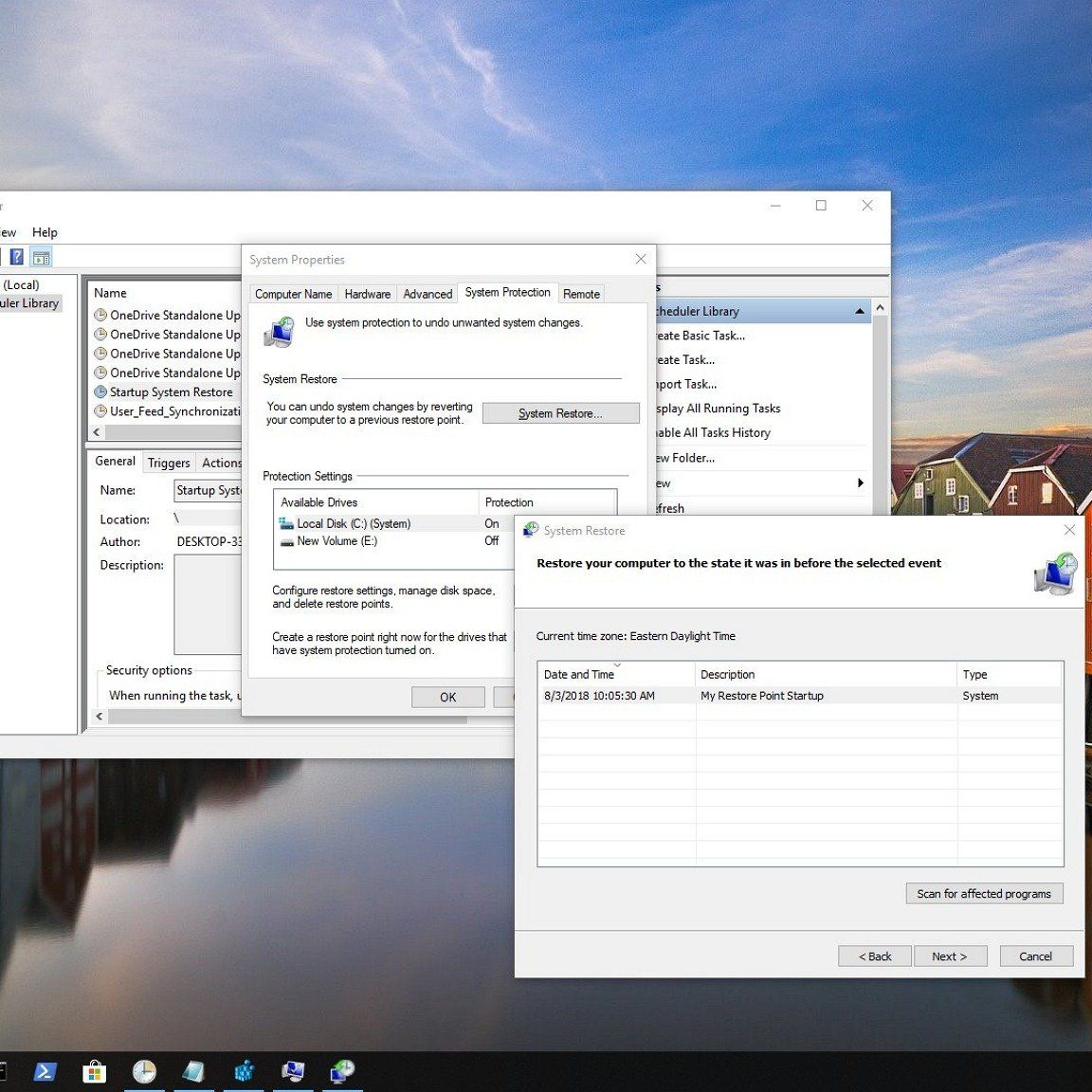Image resolution: width=1092 pixels, height=1092 pixels.
Task: Open PowerShell from the taskbar
Action: coord(45,1071)
